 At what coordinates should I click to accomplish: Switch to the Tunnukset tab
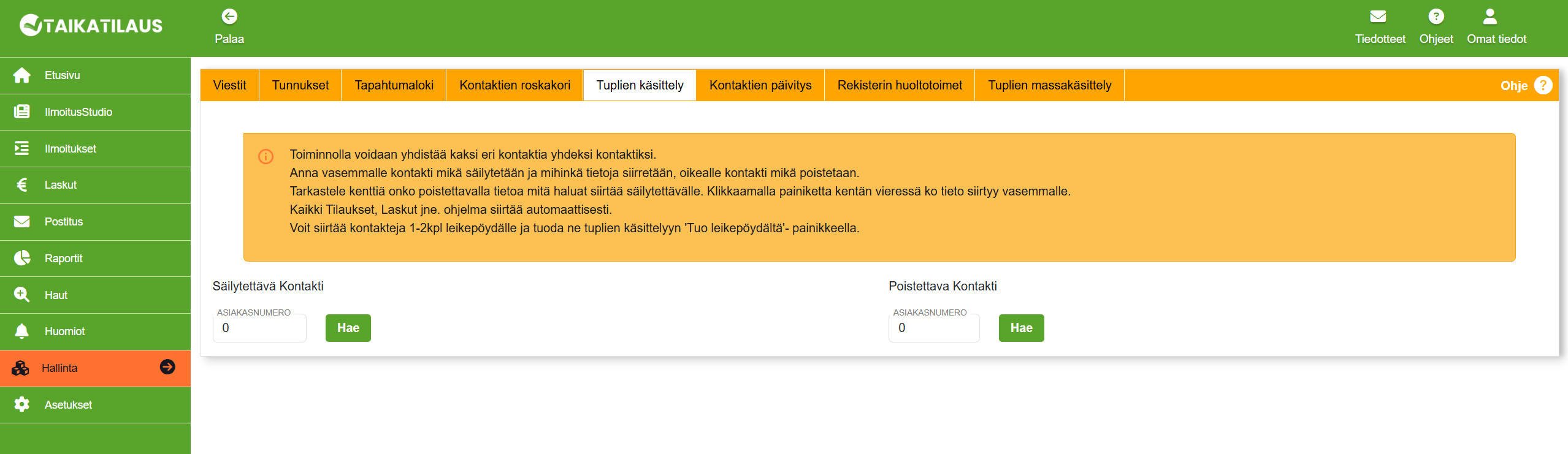300,85
